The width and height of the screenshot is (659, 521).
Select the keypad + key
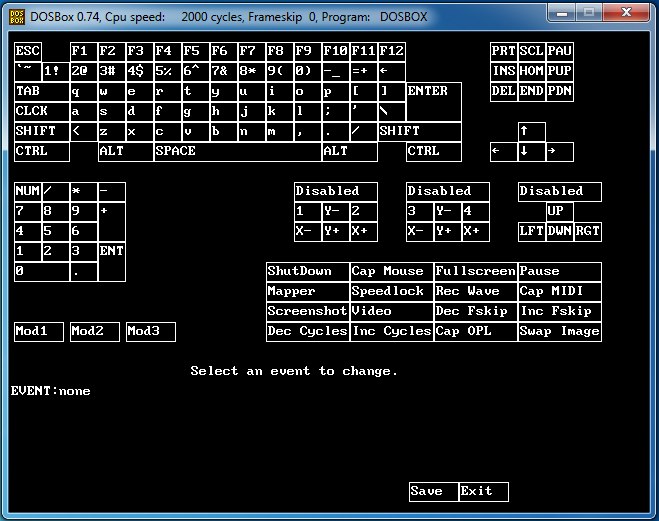click(x=112, y=222)
